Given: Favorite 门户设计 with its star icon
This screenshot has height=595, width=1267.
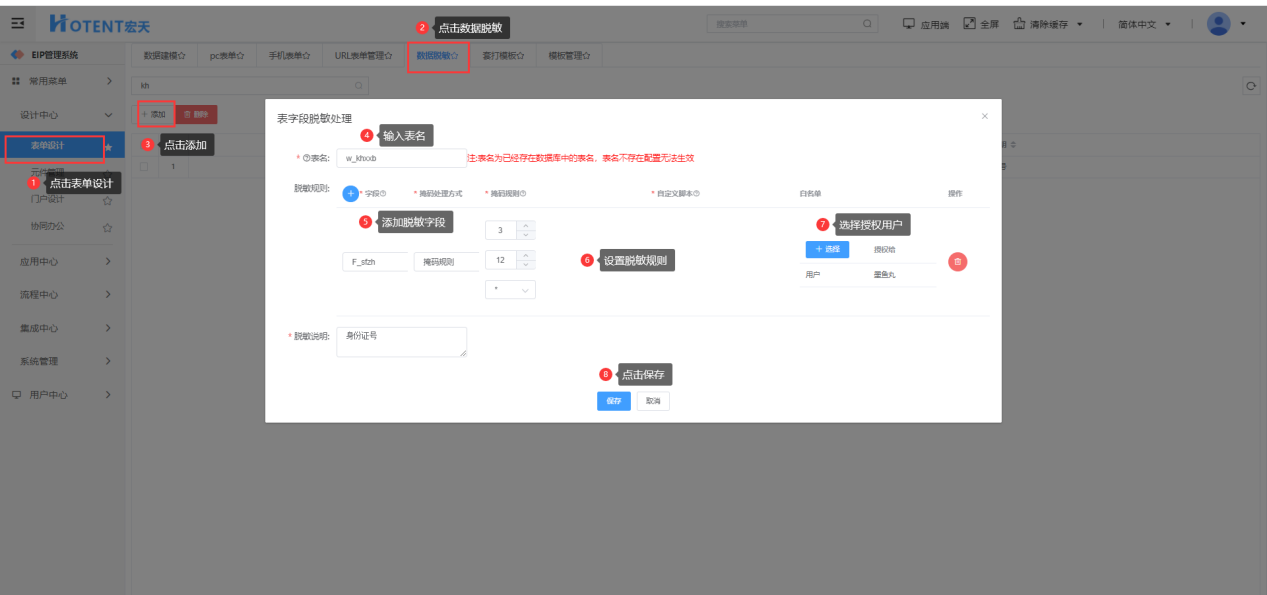Looking at the screenshot, I should click(107, 200).
